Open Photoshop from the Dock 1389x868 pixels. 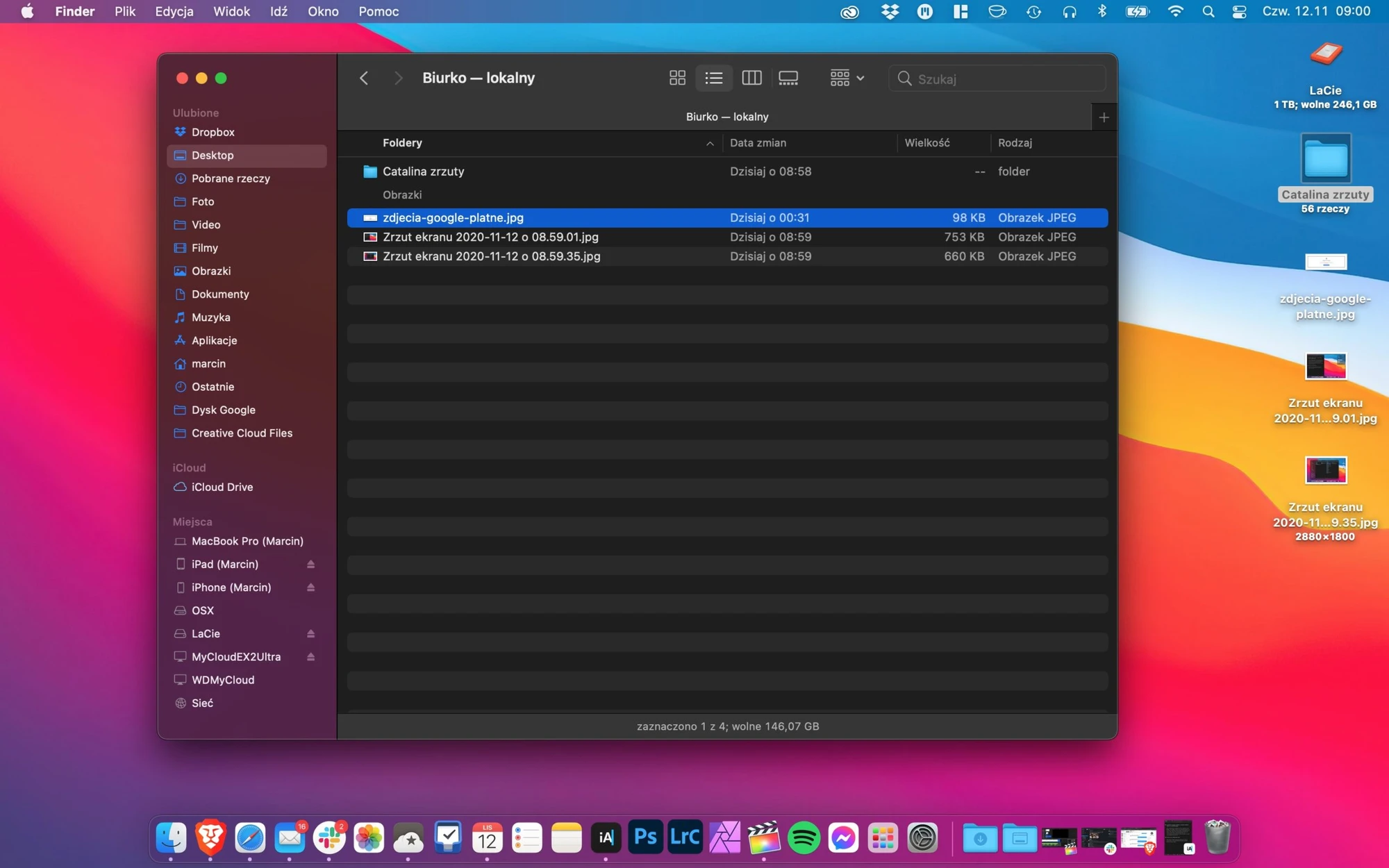[x=645, y=838]
